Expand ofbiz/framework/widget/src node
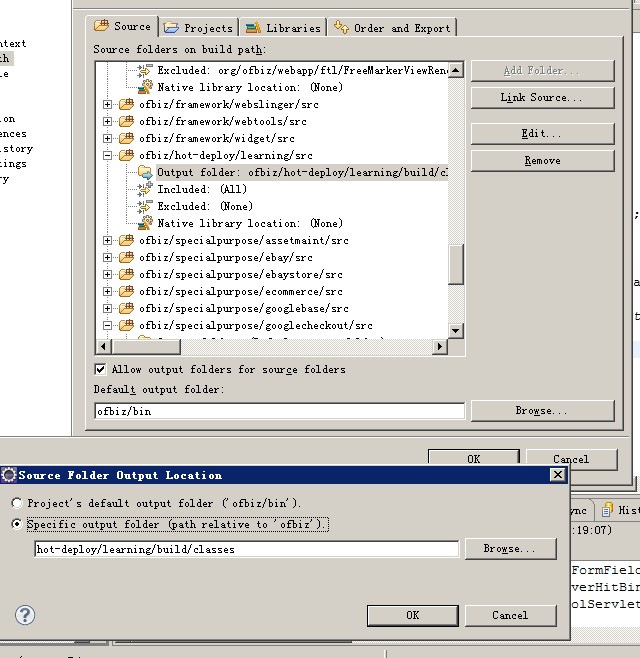Image resolution: width=640 pixels, height=658 pixels. click(x=107, y=138)
